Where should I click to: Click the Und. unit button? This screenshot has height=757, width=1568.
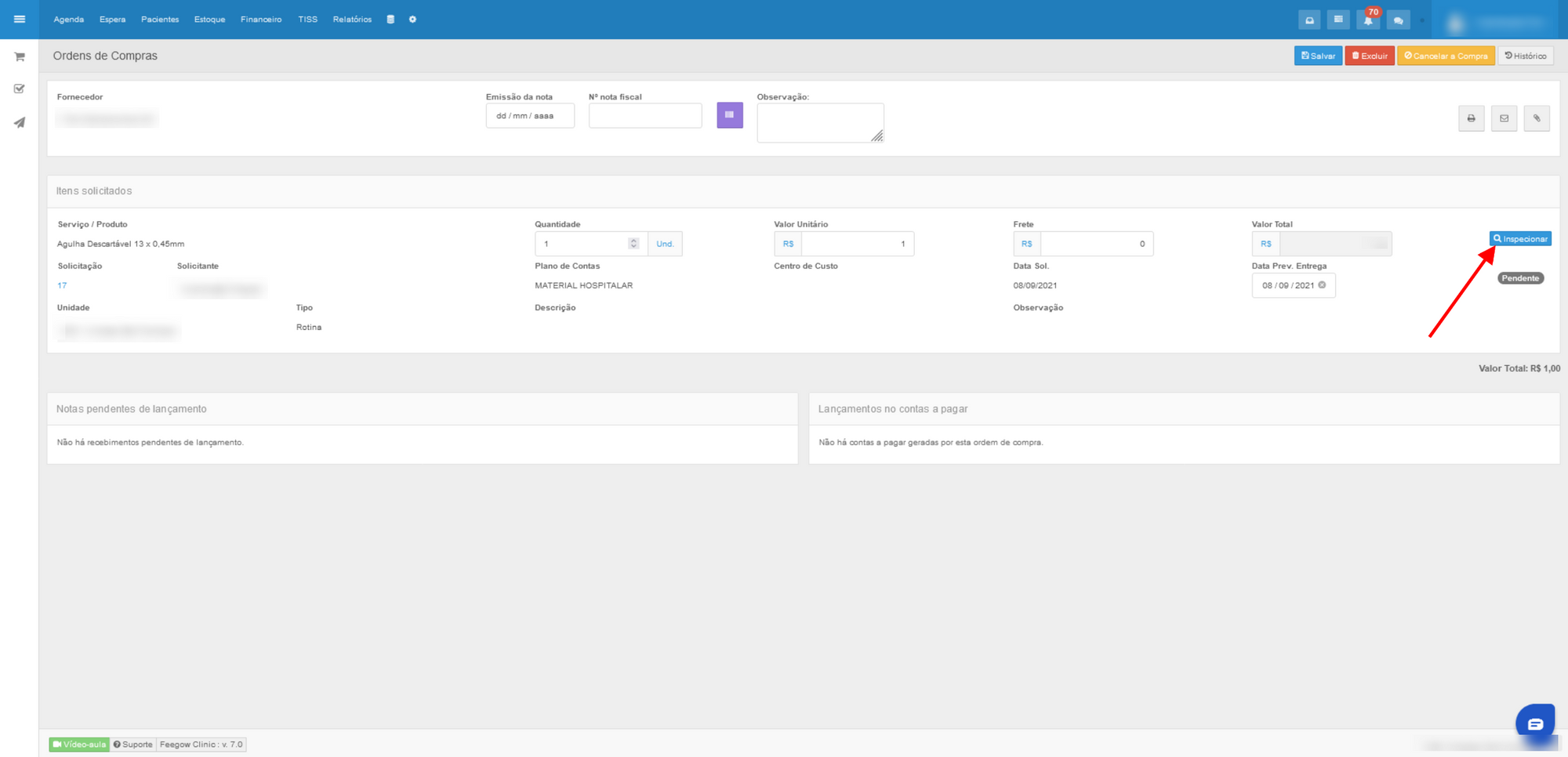665,244
